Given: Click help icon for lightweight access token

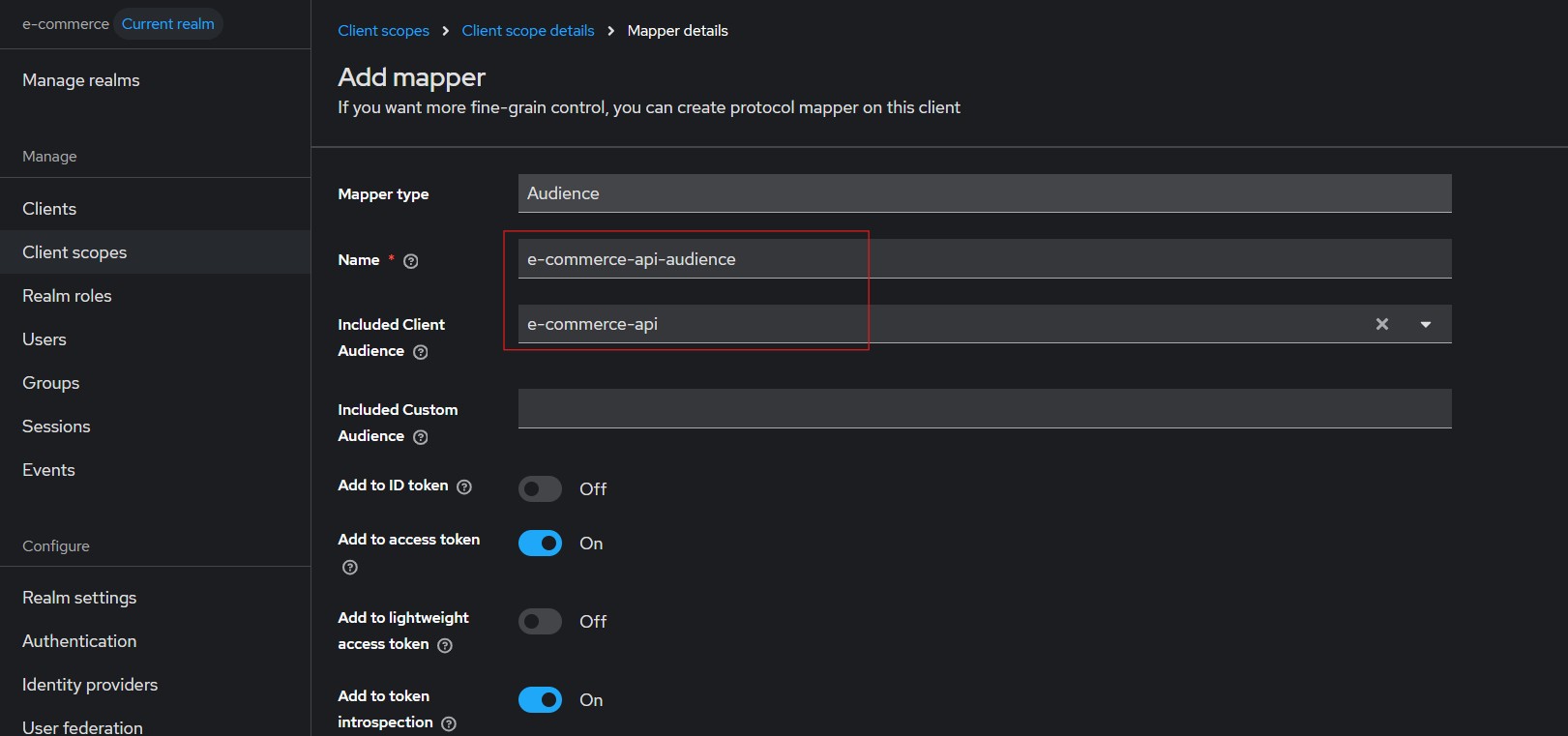Looking at the screenshot, I should pos(445,645).
